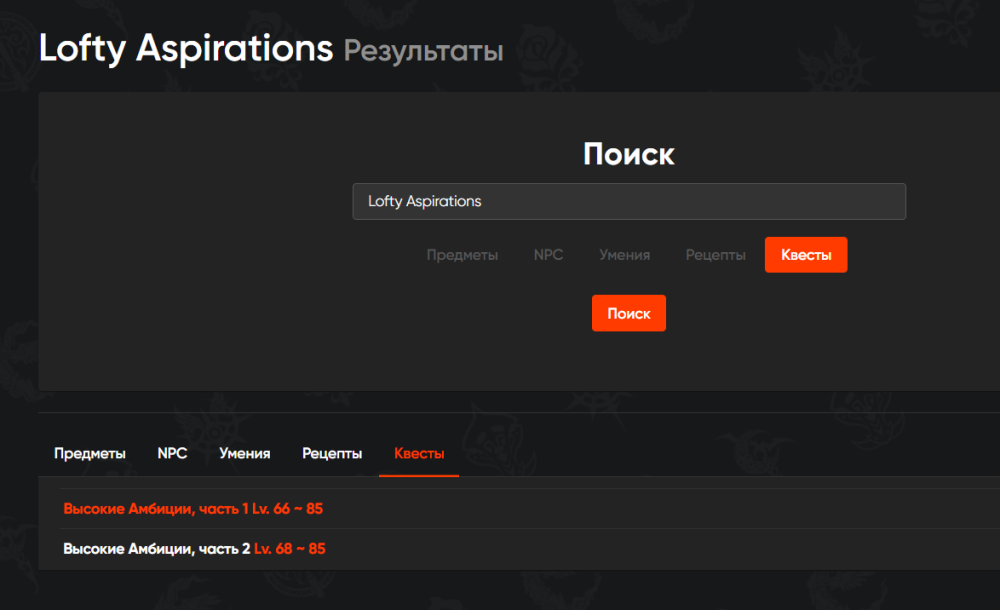1000x610 pixels.
Task: Open quest Высокие Амбиции, часть 1
Action: pyautogui.click(x=155, y=509)
